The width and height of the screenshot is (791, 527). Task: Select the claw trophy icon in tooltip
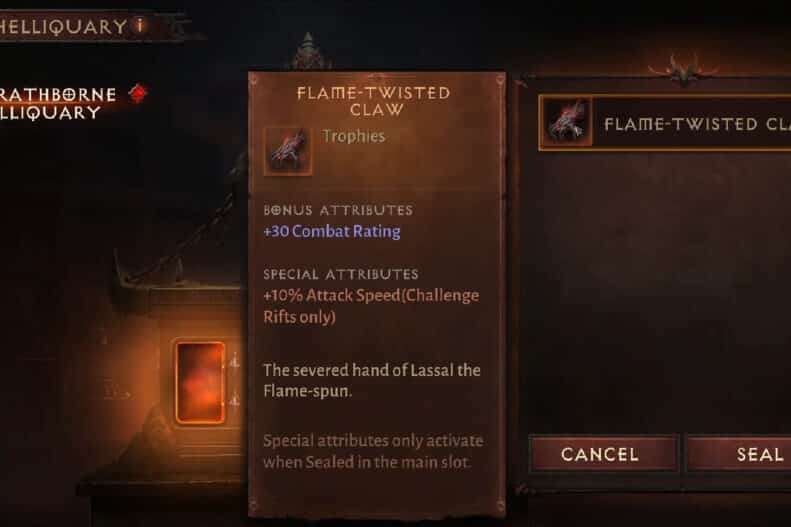(288, 151)
